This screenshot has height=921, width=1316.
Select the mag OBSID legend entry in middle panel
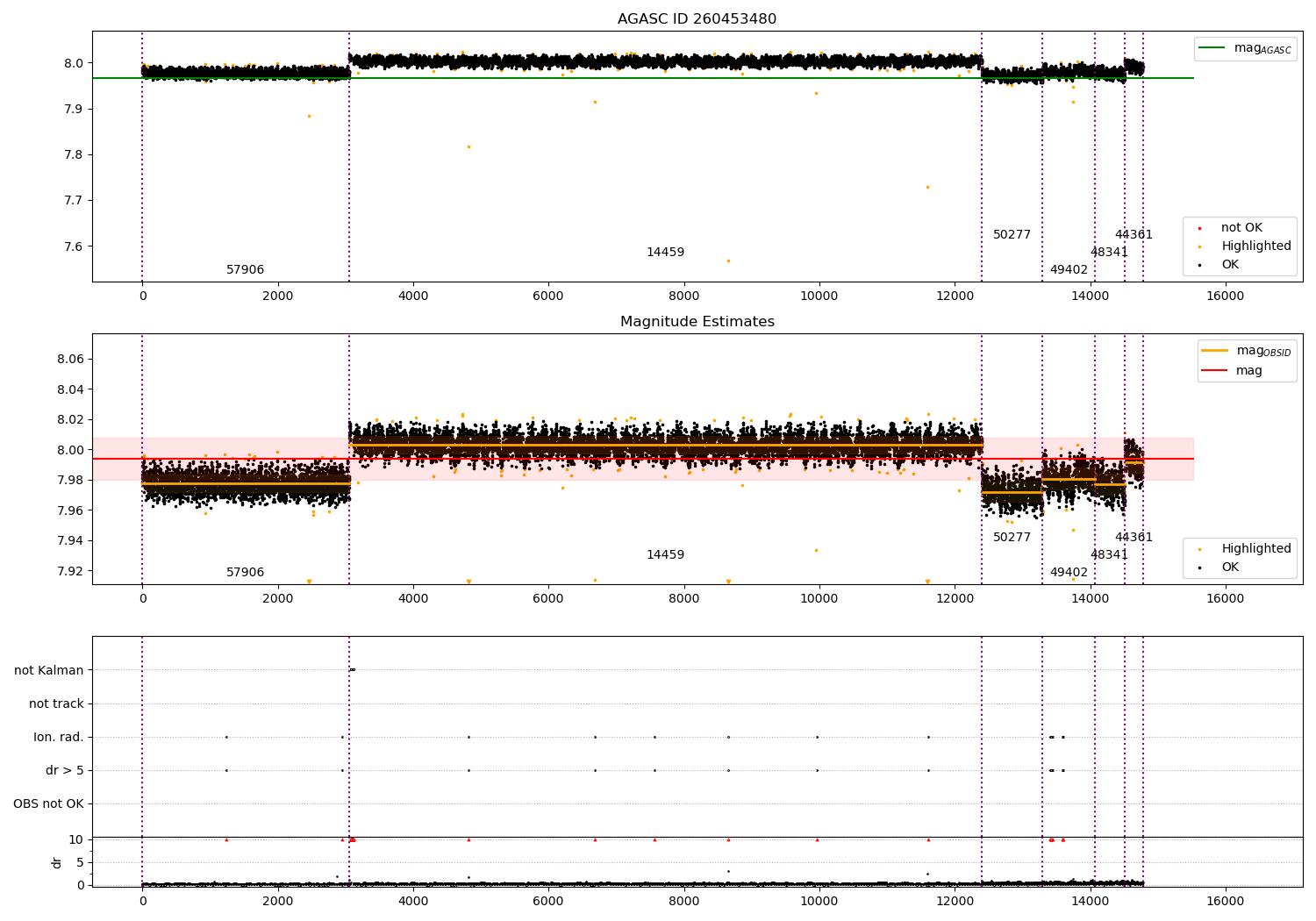(1247, 351)
